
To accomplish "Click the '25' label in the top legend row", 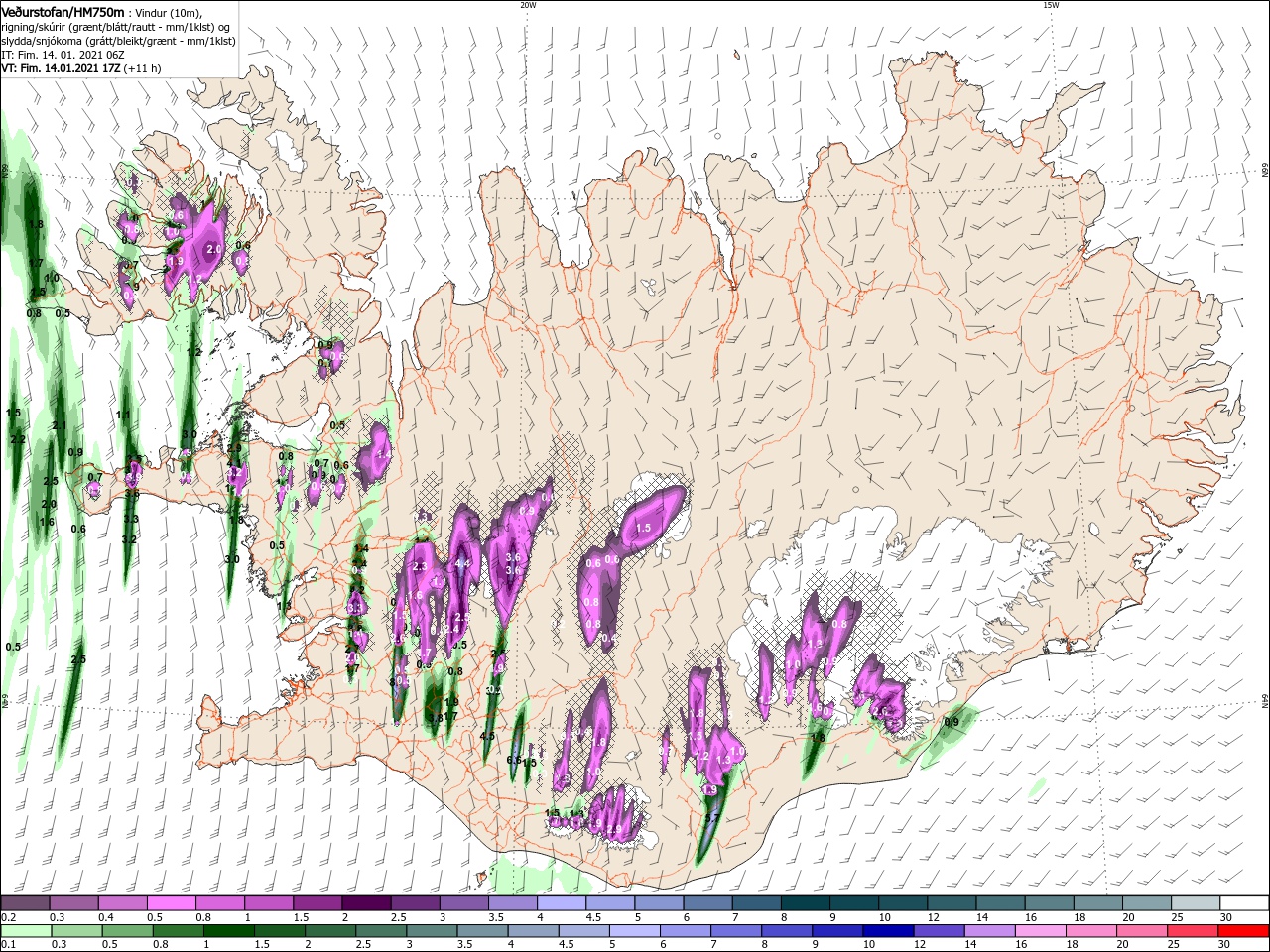I will pyautogui.click(x=1176, y=917).
